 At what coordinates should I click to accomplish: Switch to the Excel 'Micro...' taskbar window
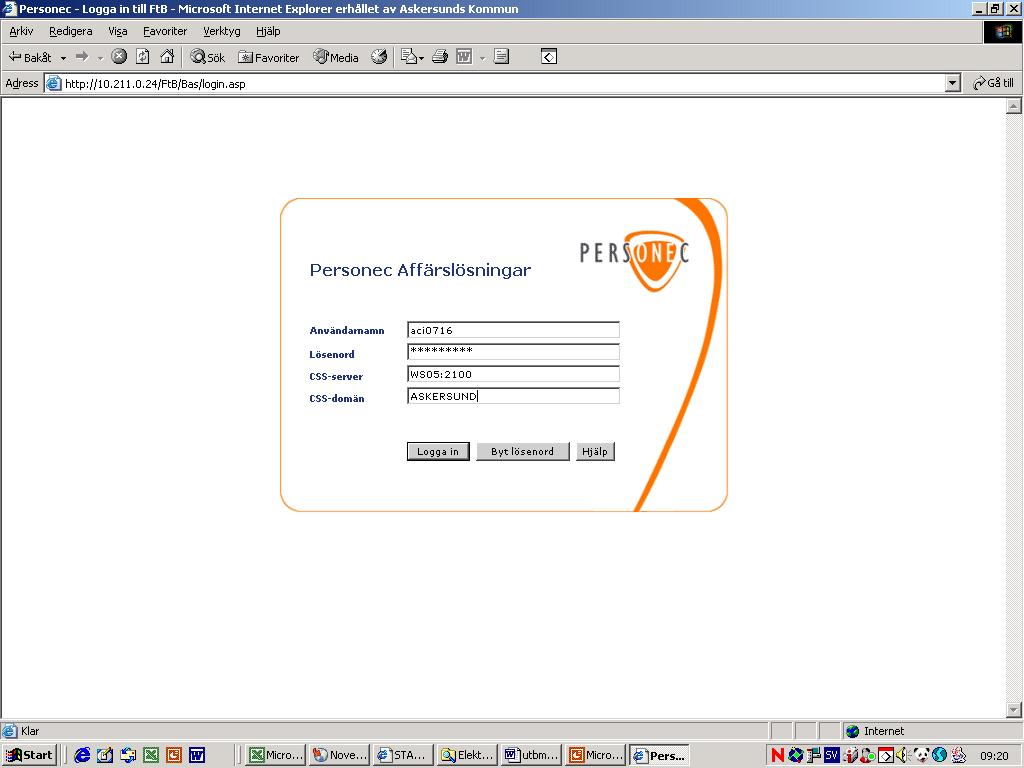(276, 755)
